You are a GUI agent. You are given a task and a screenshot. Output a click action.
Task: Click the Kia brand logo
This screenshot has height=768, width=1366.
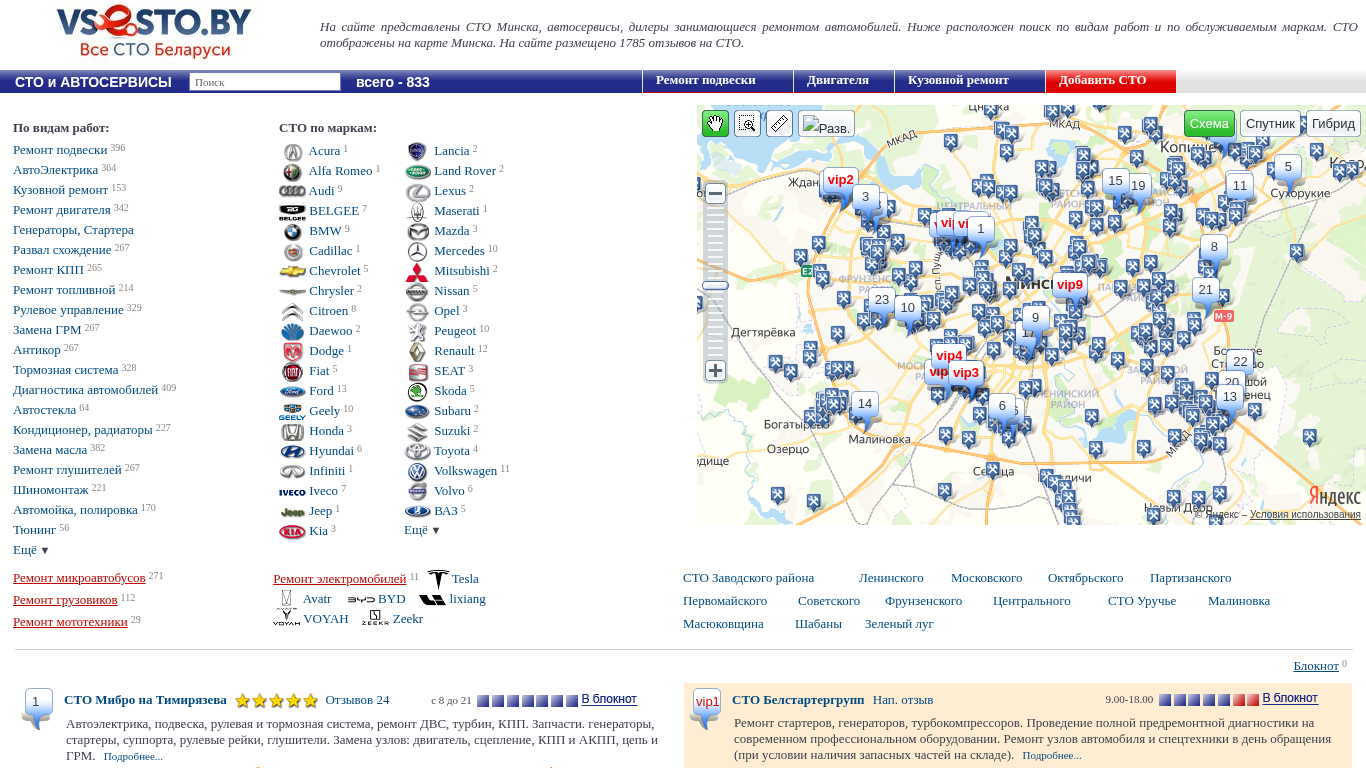(x=292, y=532)
